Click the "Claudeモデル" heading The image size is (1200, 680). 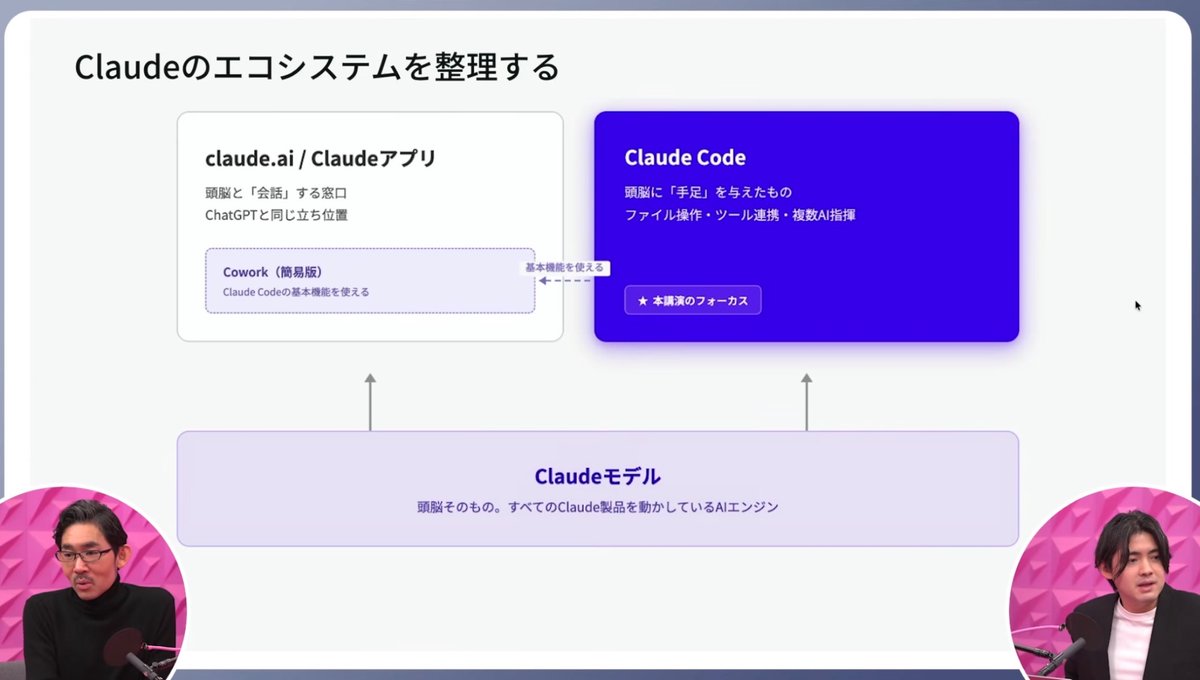click(x=598, y=476)
